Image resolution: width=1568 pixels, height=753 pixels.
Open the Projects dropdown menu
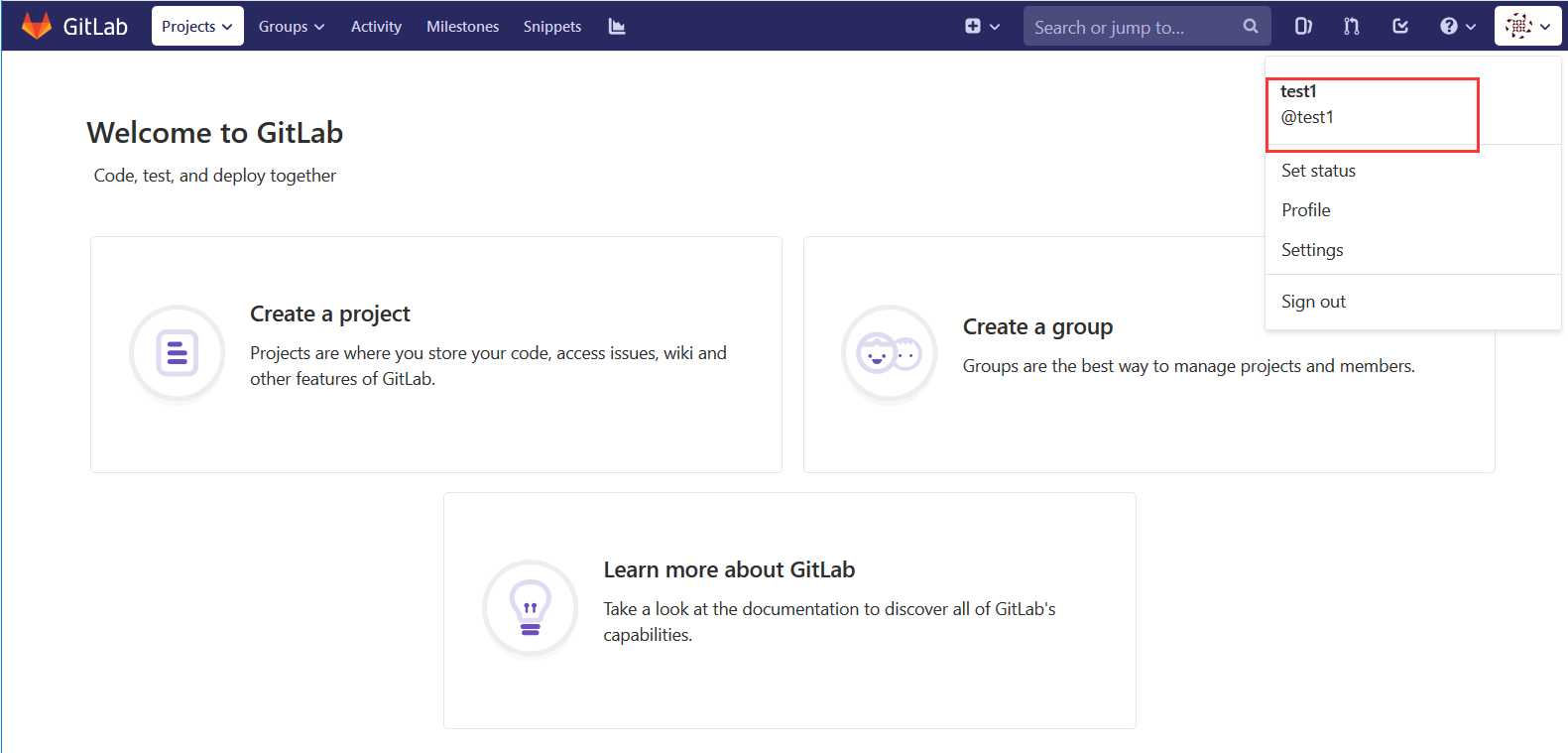click(197, 26)
